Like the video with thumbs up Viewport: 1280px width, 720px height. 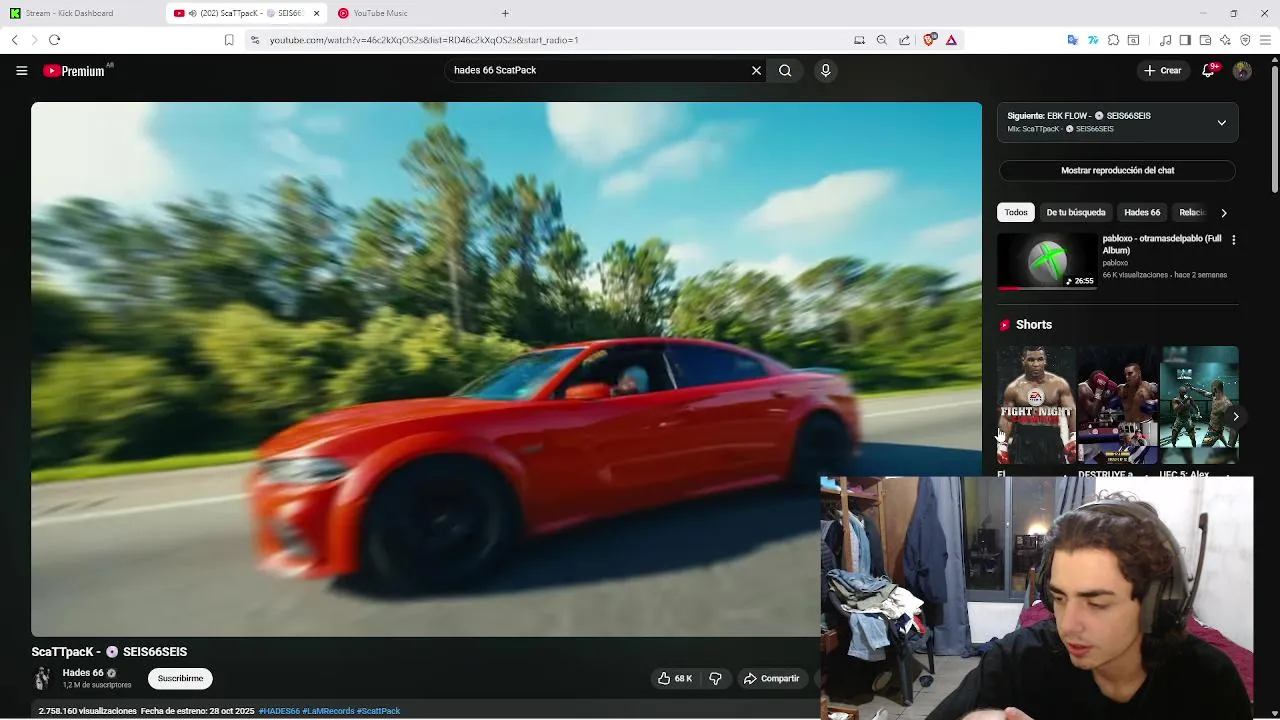[x=676, y=678]
